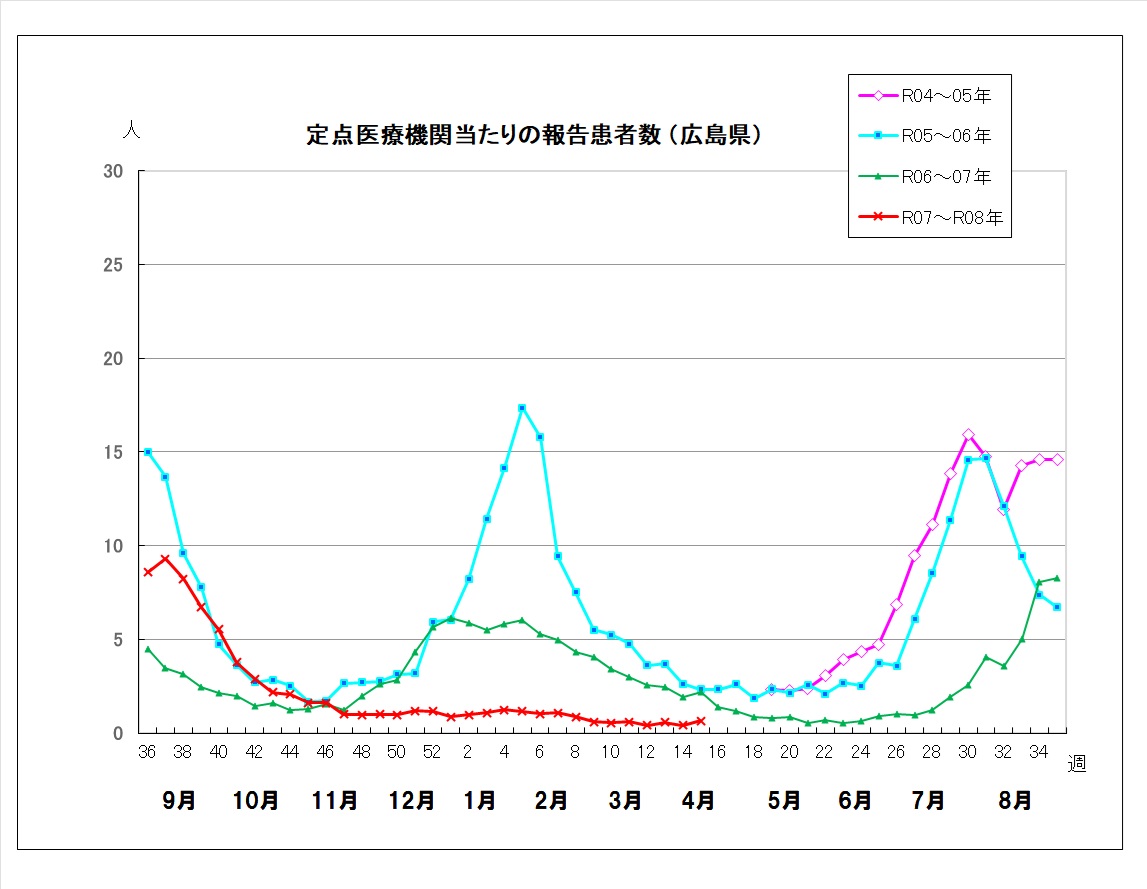Select the R06～07年 legend label
The image size is (1147, 889).
[x=945, y=177]
